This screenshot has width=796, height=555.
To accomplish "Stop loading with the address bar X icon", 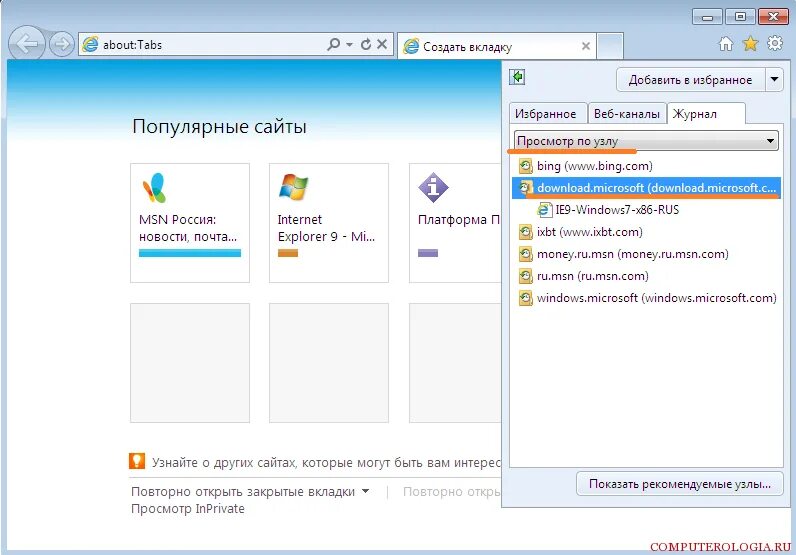I will [382, 44].
